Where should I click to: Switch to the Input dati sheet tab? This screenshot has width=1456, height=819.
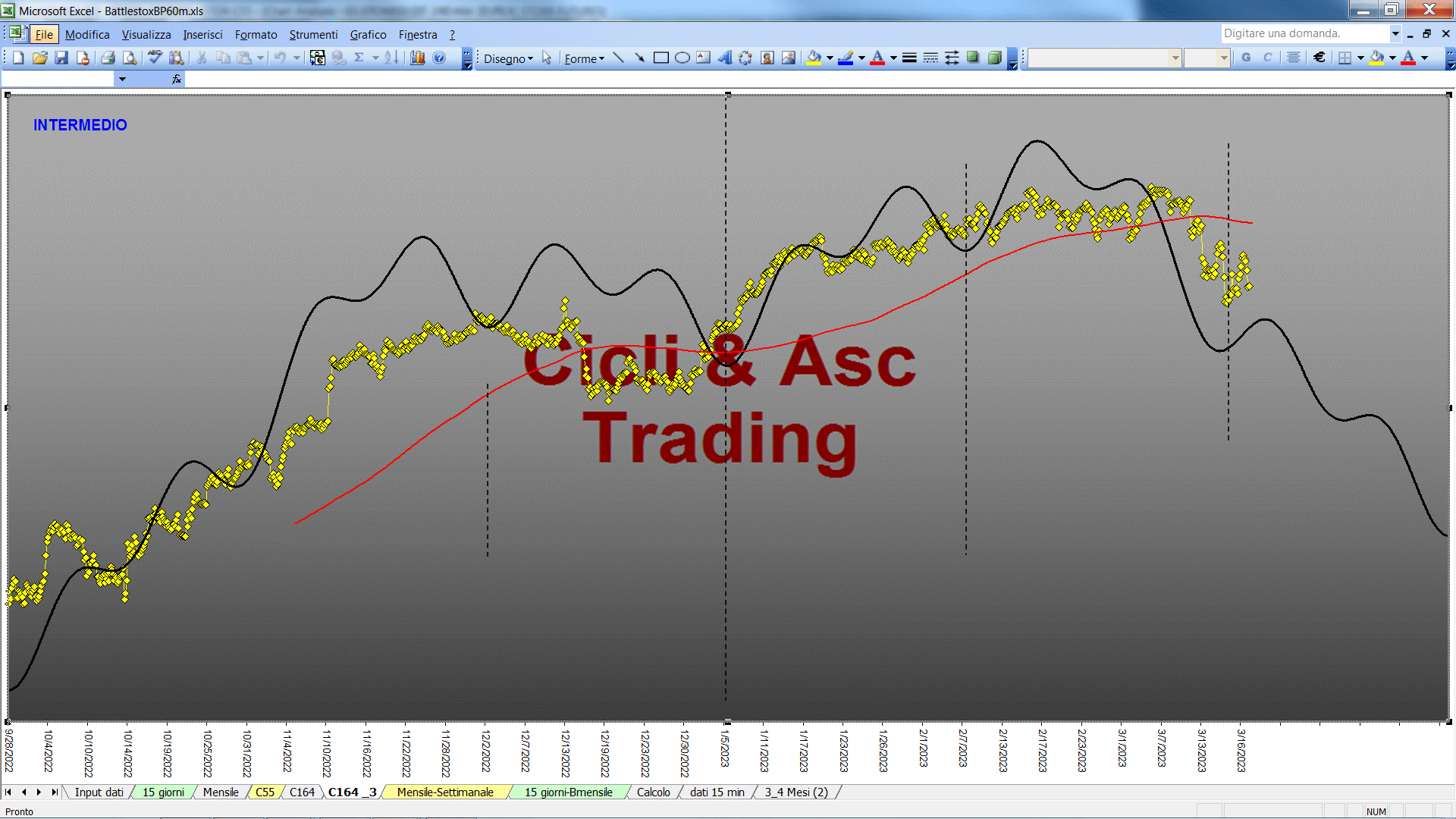(x=99, y=792)
